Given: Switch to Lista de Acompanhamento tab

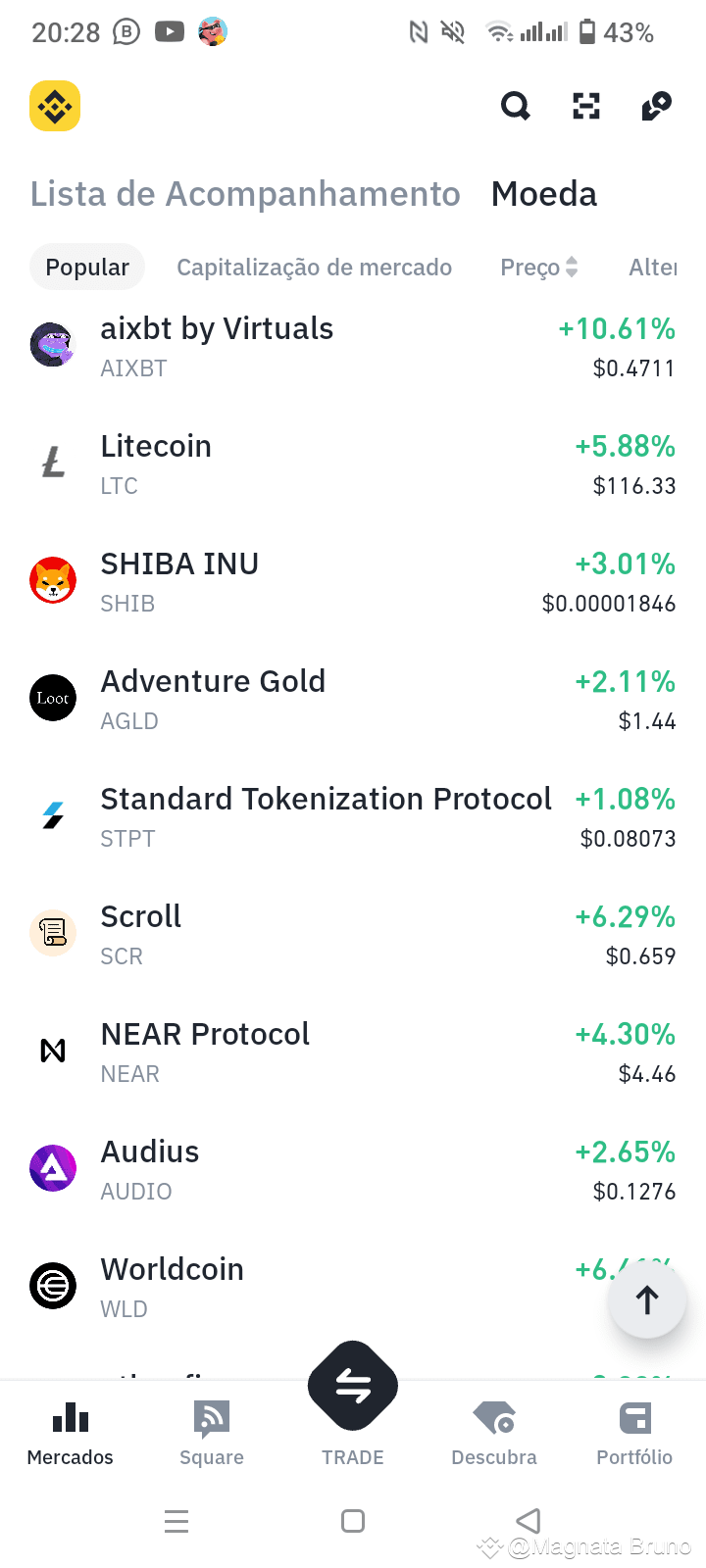Looking at the screenshot, I should point(245,194).
